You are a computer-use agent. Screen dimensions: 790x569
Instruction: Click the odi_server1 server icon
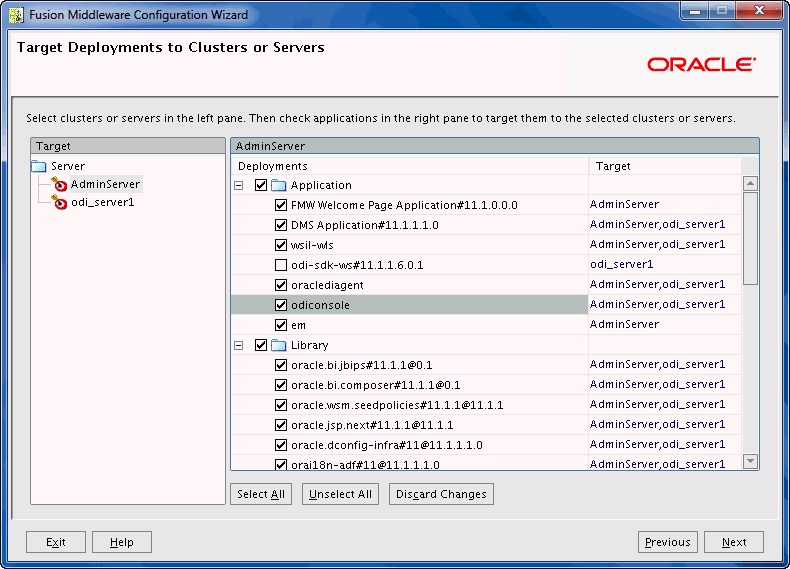pyautogui.click(x=59, y=203)
